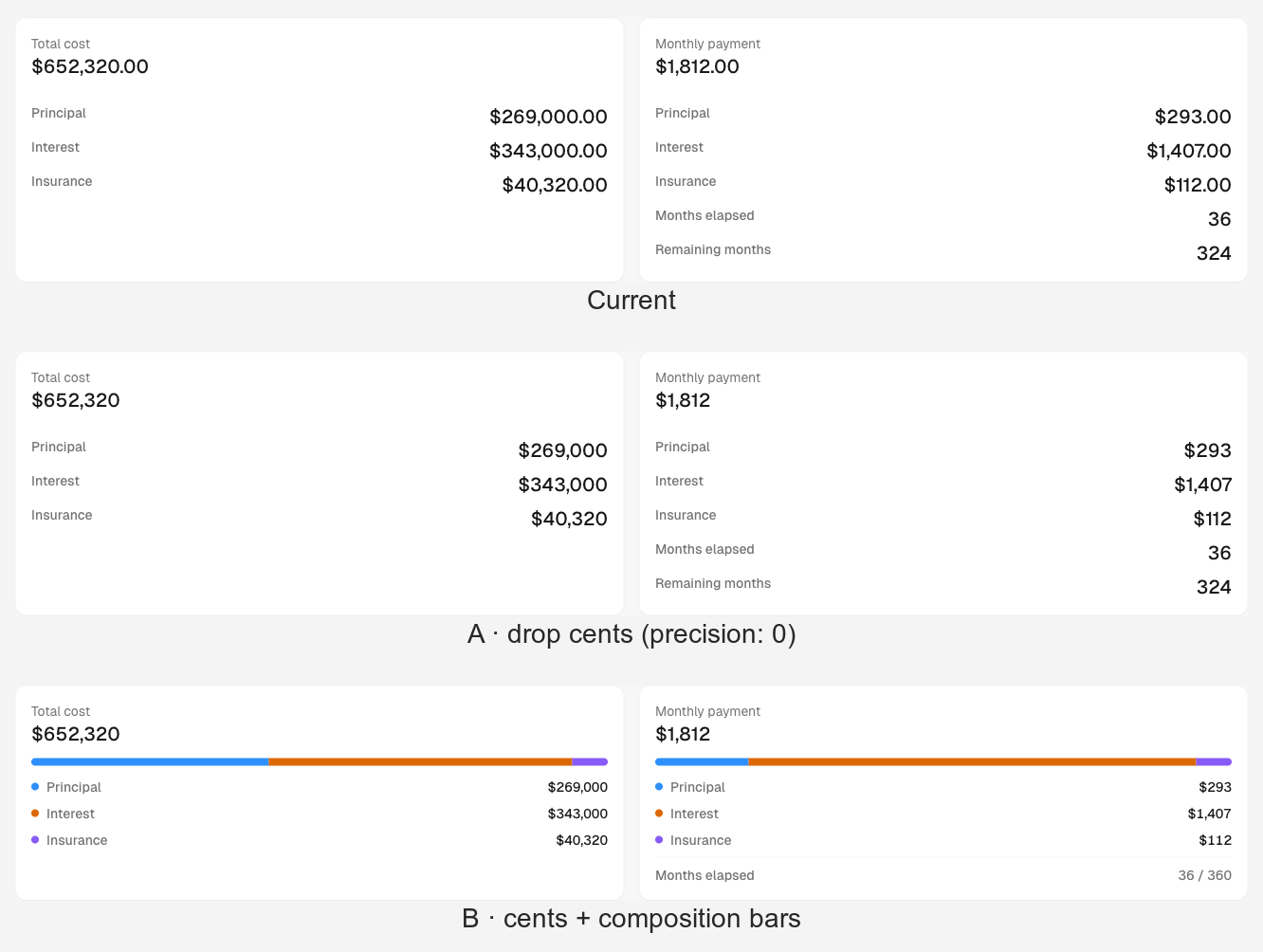The image size is (1263, 952).
Task: Click 'B · cents + composition bars' caption
Action: point(631,918)
